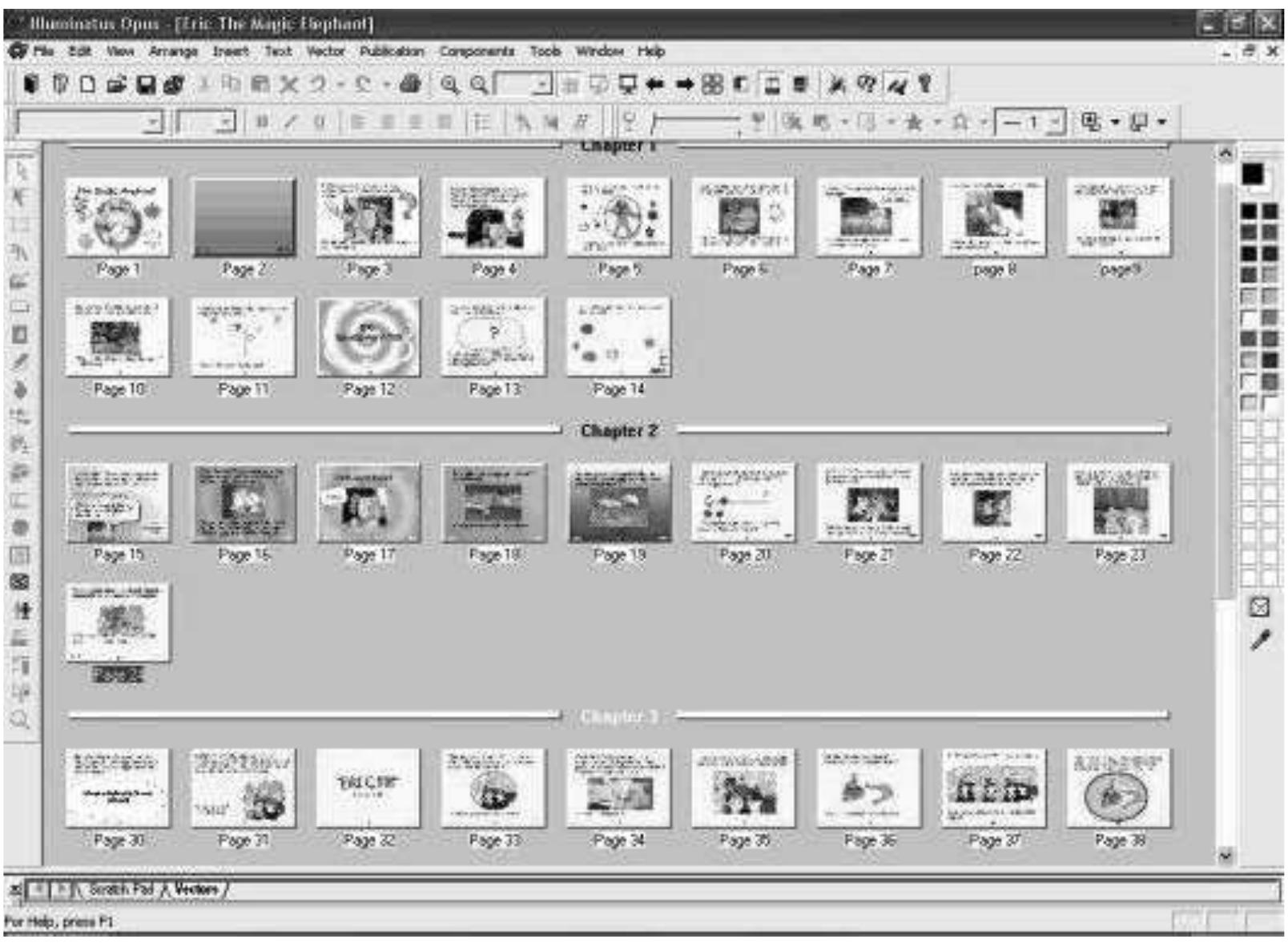Open the font name dropdown

(152, 123)
